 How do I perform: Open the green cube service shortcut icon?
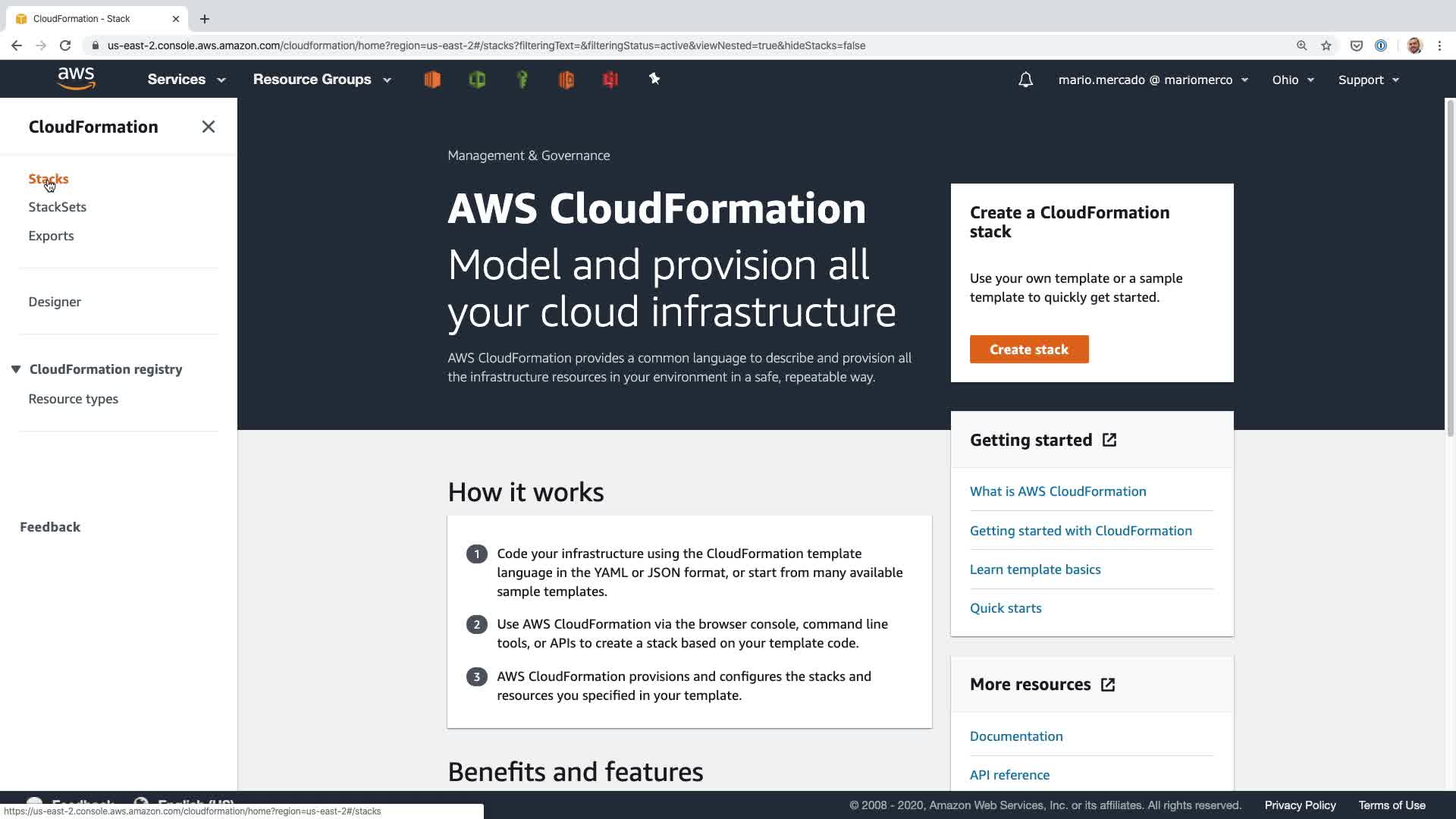point(477,80)
